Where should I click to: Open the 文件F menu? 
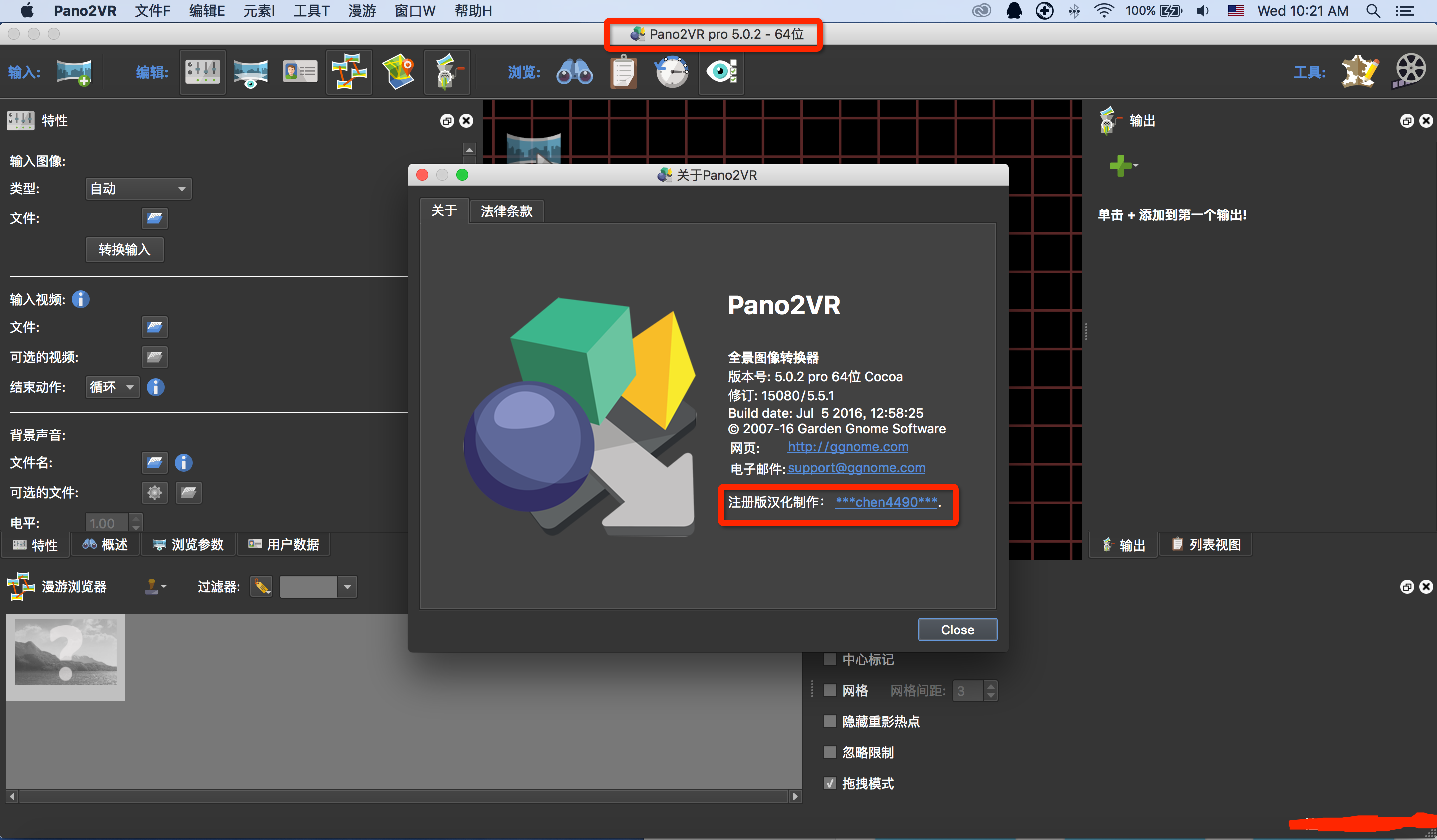[x=152, y=11]
